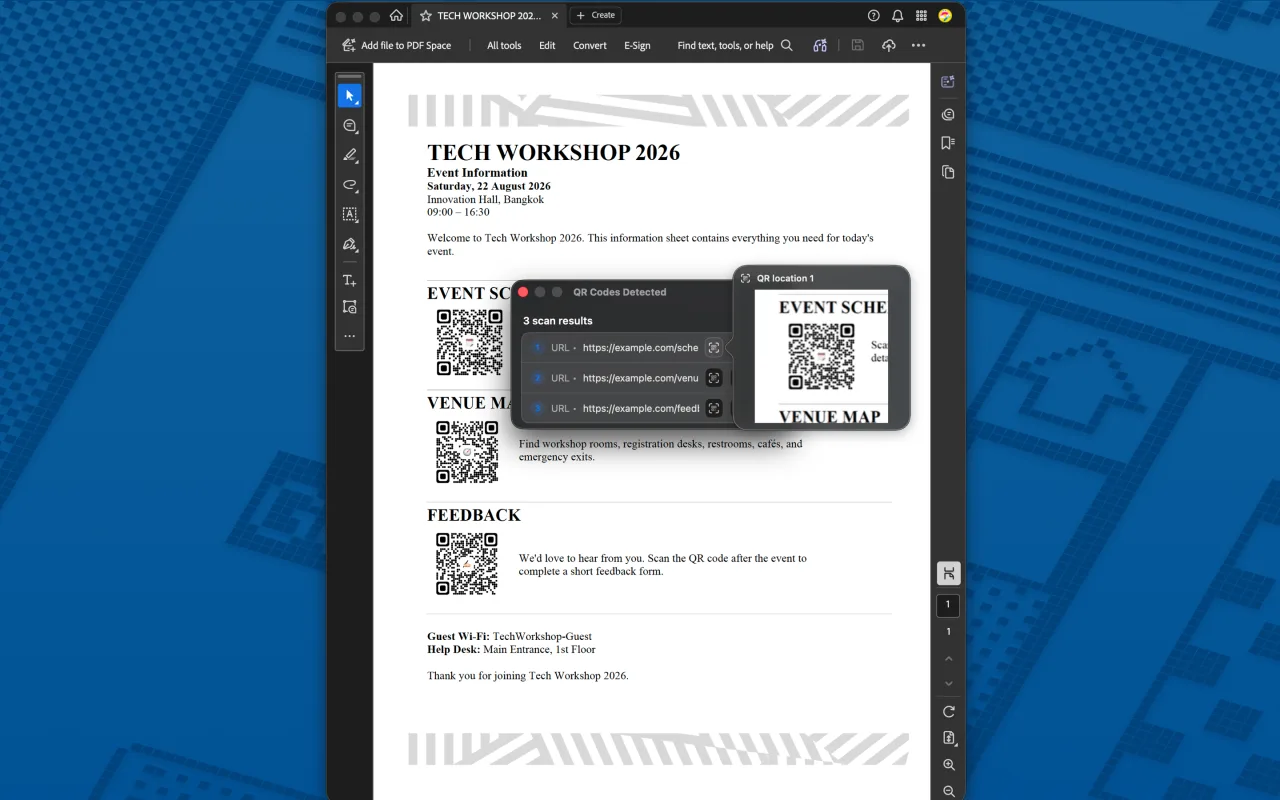Open the left toolbar's three-dots More tools
1280x800 pixels.
(x=349, y=336)
